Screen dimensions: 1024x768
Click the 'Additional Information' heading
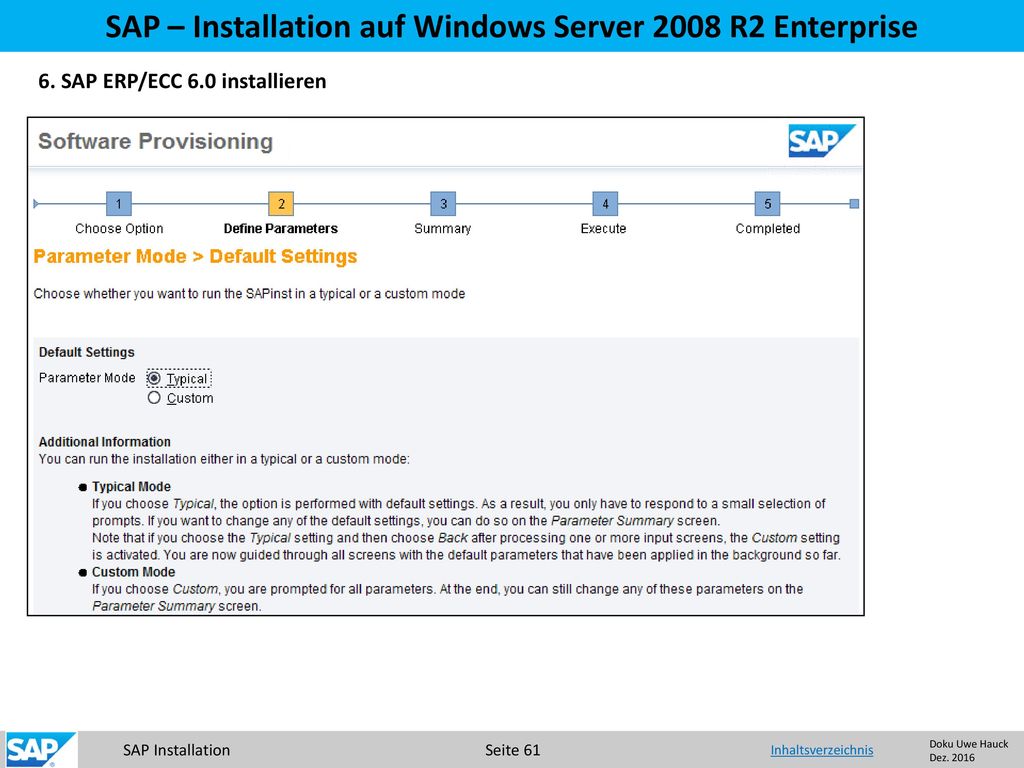(x=104, y=441)
